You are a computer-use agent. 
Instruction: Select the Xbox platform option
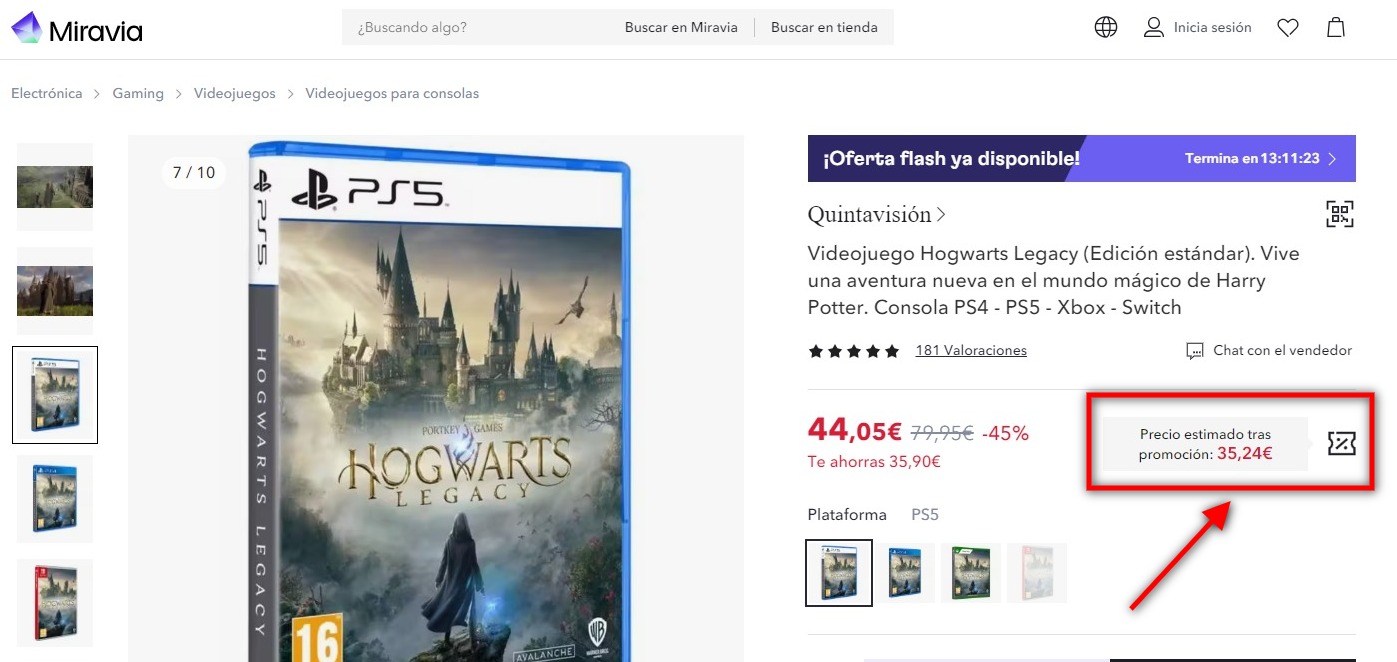click(x=971, y=573)
